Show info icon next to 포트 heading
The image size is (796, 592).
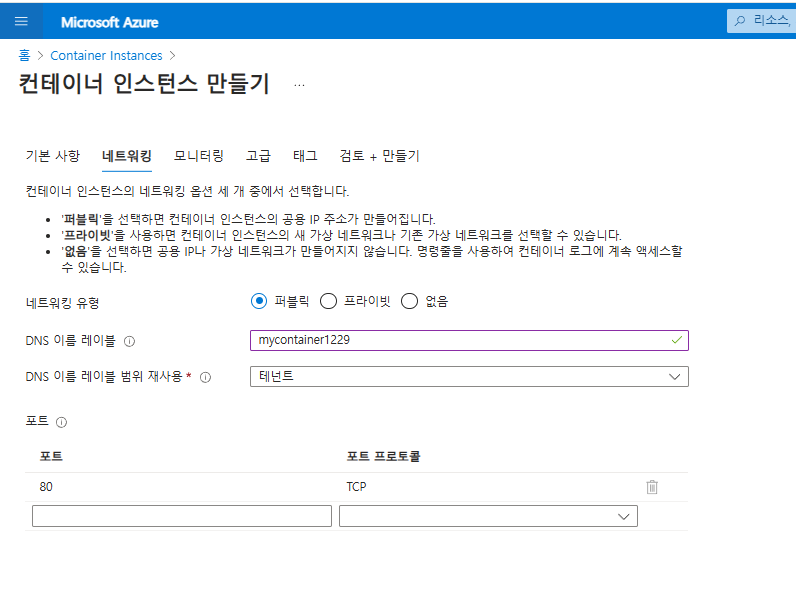point(61,422)
